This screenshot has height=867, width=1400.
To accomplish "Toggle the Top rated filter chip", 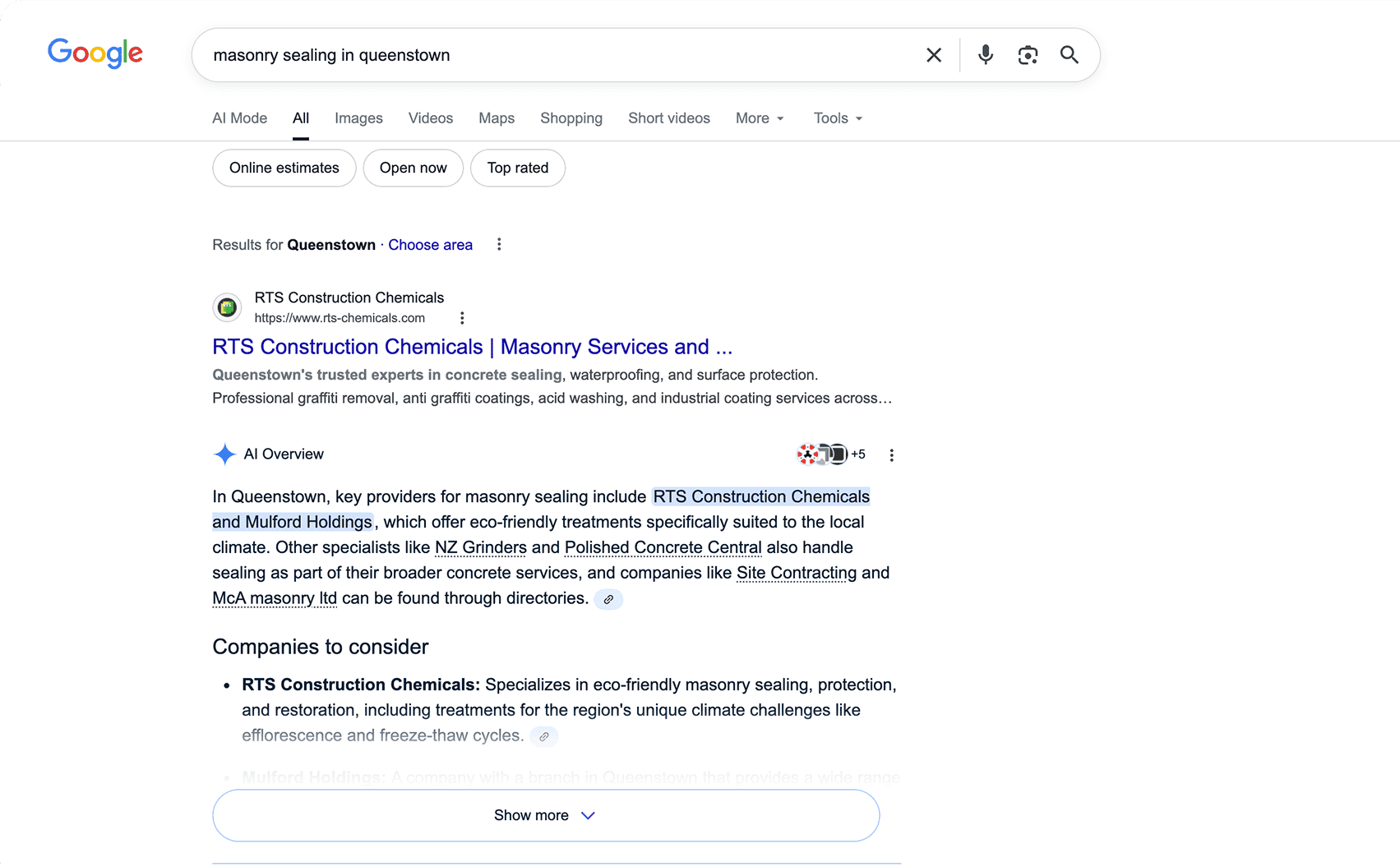I will click(517, 168).
